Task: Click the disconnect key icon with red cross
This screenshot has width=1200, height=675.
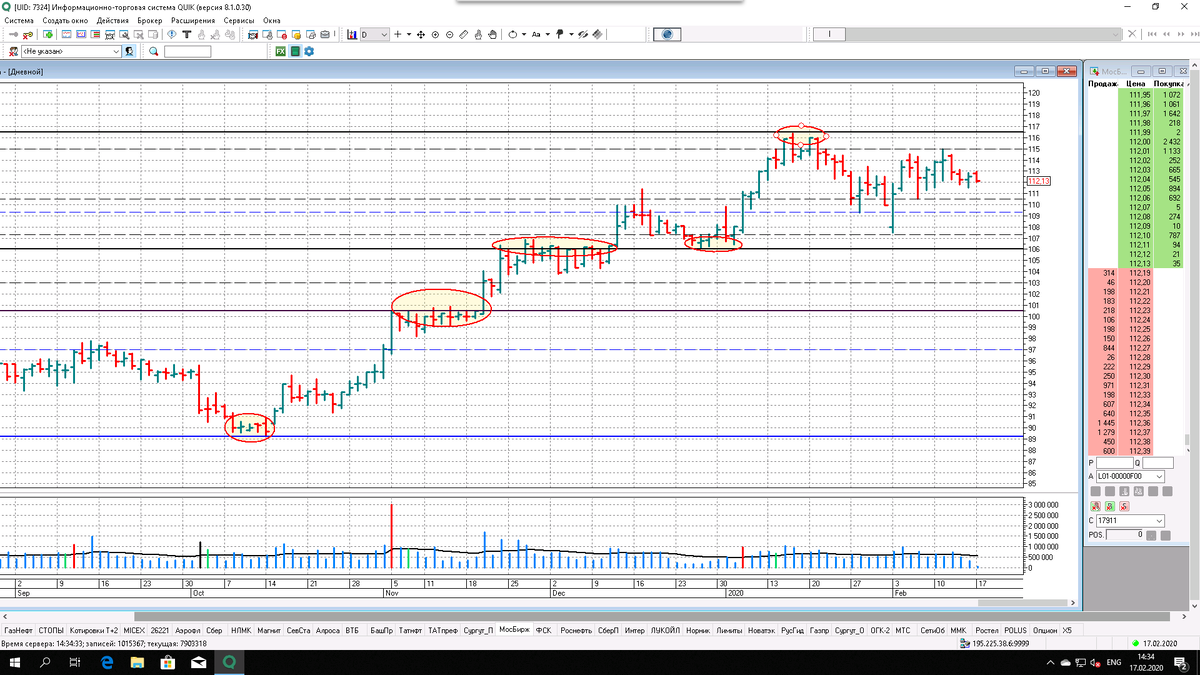Action: pyautogui.click(x=28, y=34)
